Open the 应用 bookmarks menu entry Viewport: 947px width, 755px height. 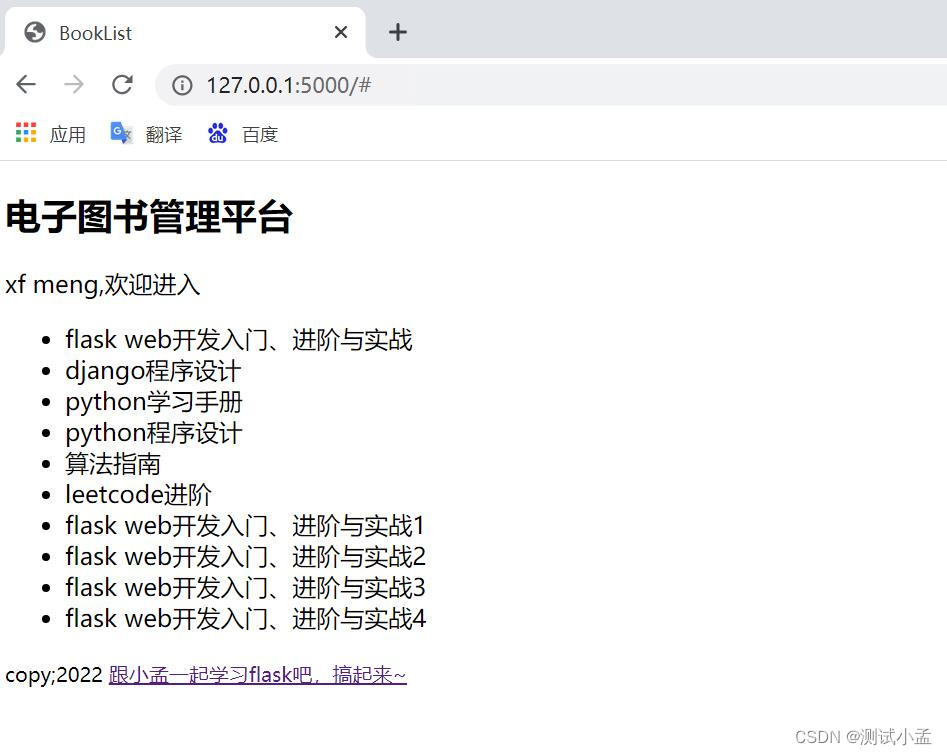(67, 133)
